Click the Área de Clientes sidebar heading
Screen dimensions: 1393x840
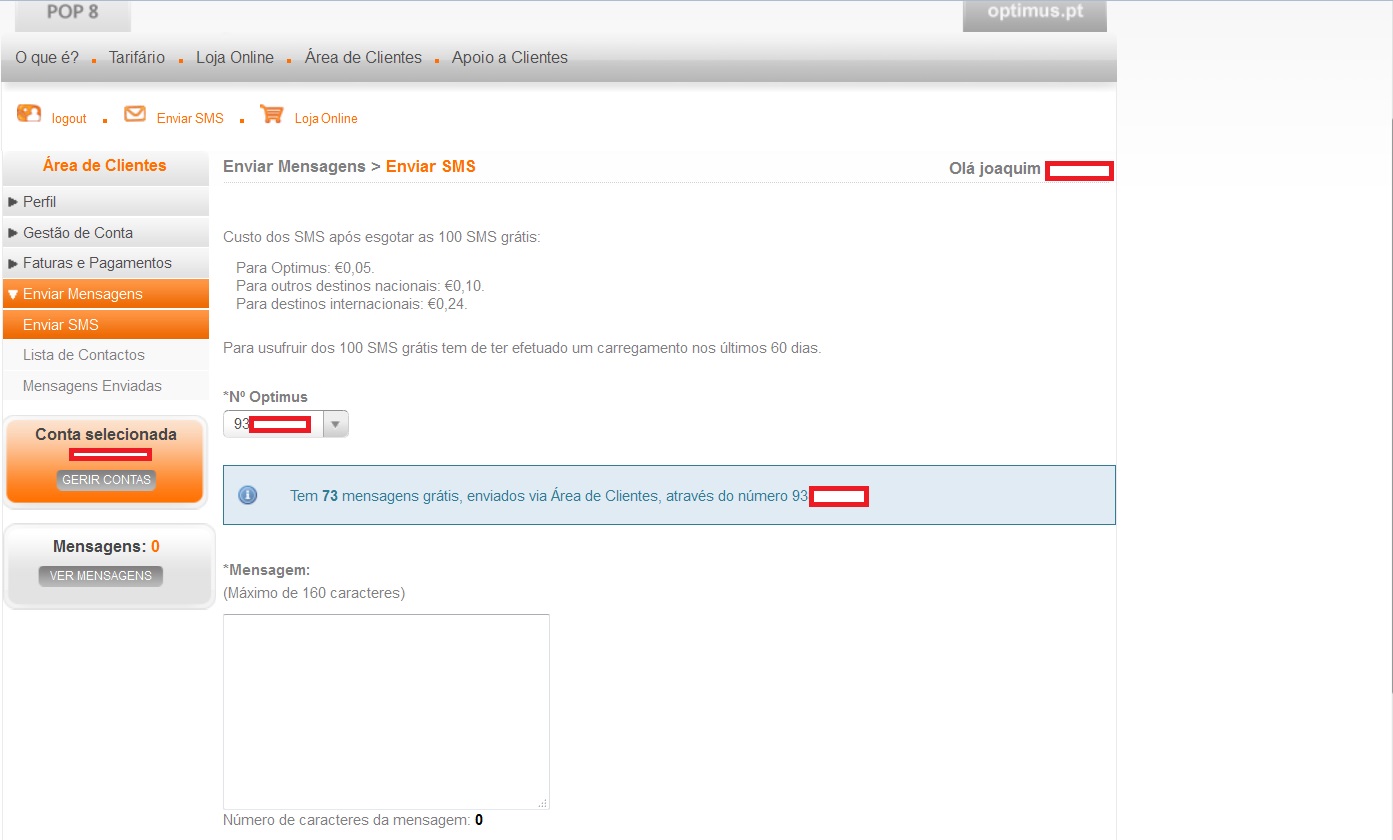click(x=105, y=166)
